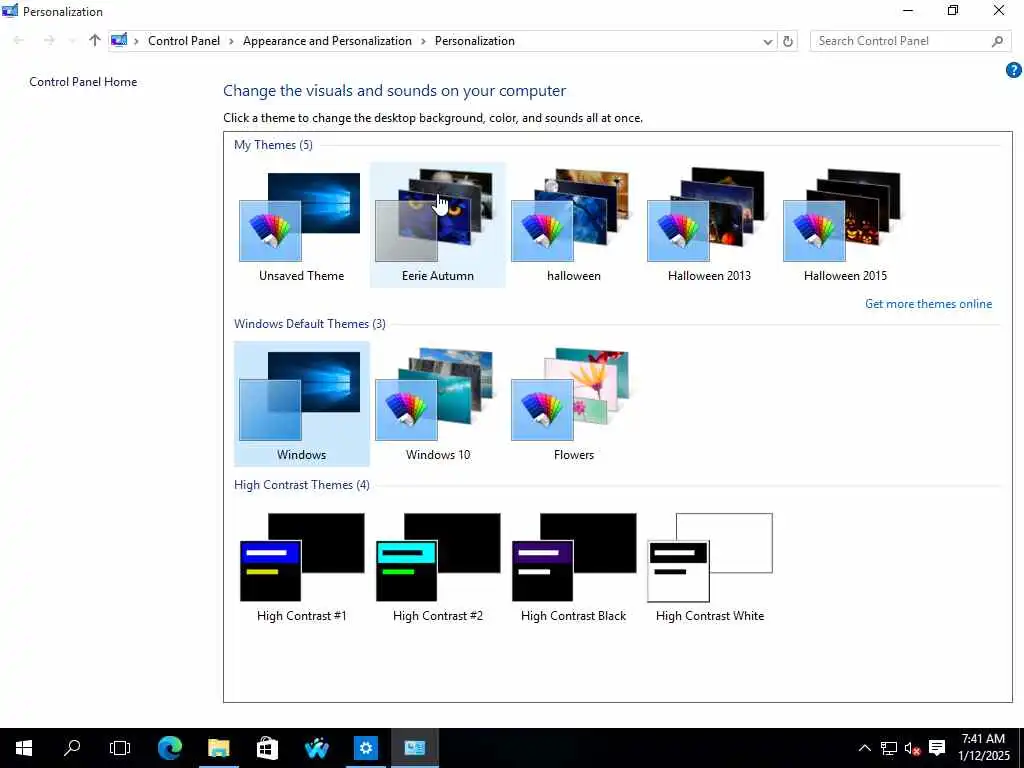Click the Personalization taskbar button
Viewport: 1024px width, 768px height.
click(x=415, y=748)
